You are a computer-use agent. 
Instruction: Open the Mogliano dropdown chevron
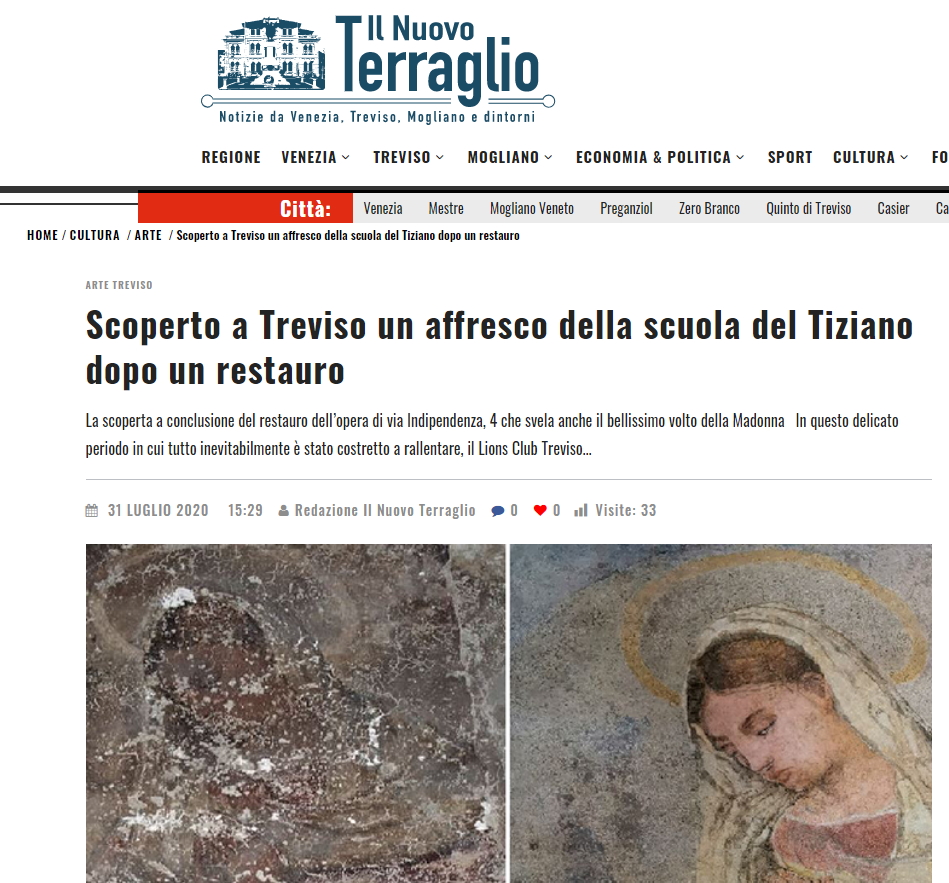click(548, 157)
